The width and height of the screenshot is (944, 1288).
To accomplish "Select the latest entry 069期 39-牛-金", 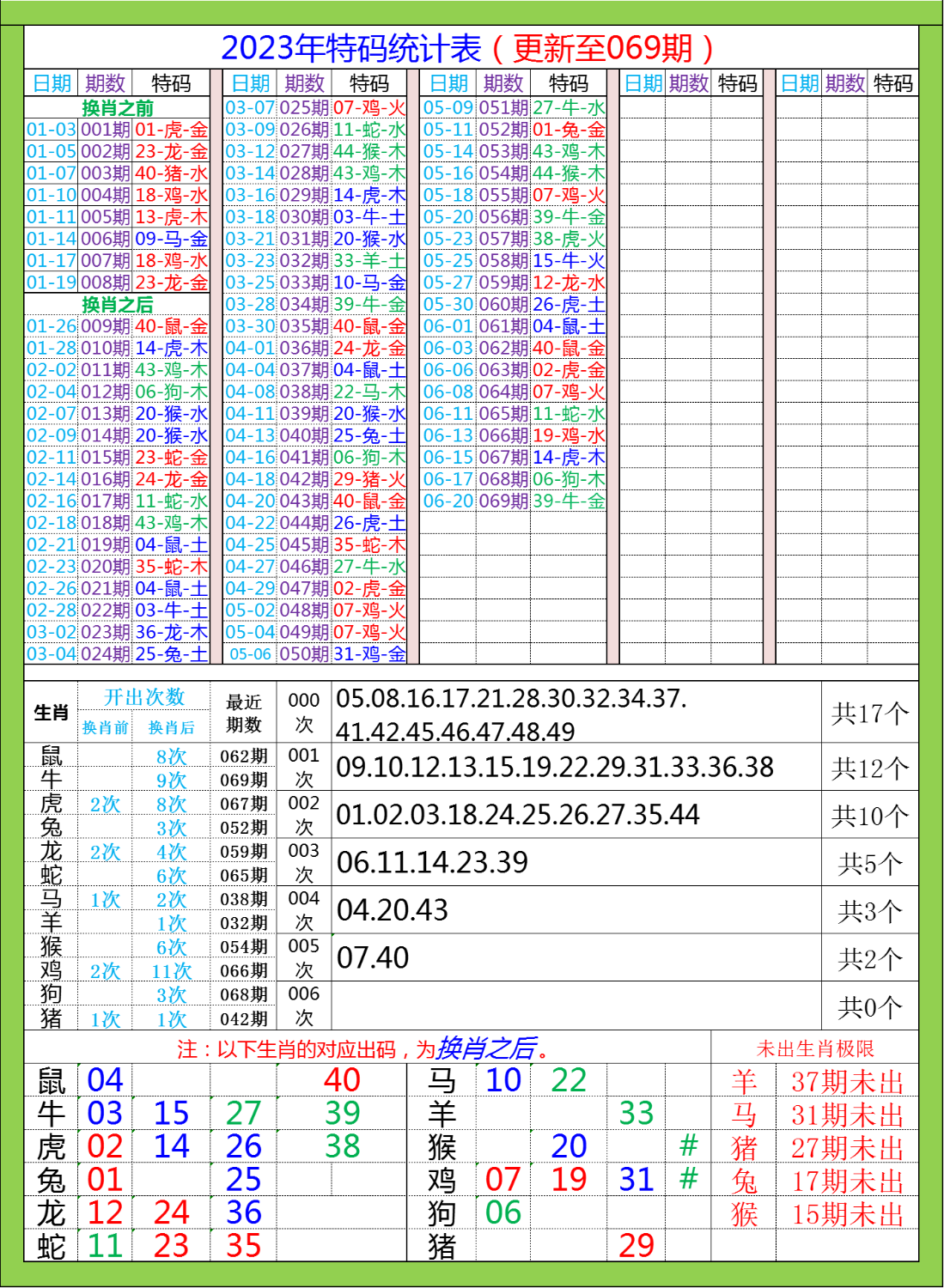I will click(x=515, y=498).
